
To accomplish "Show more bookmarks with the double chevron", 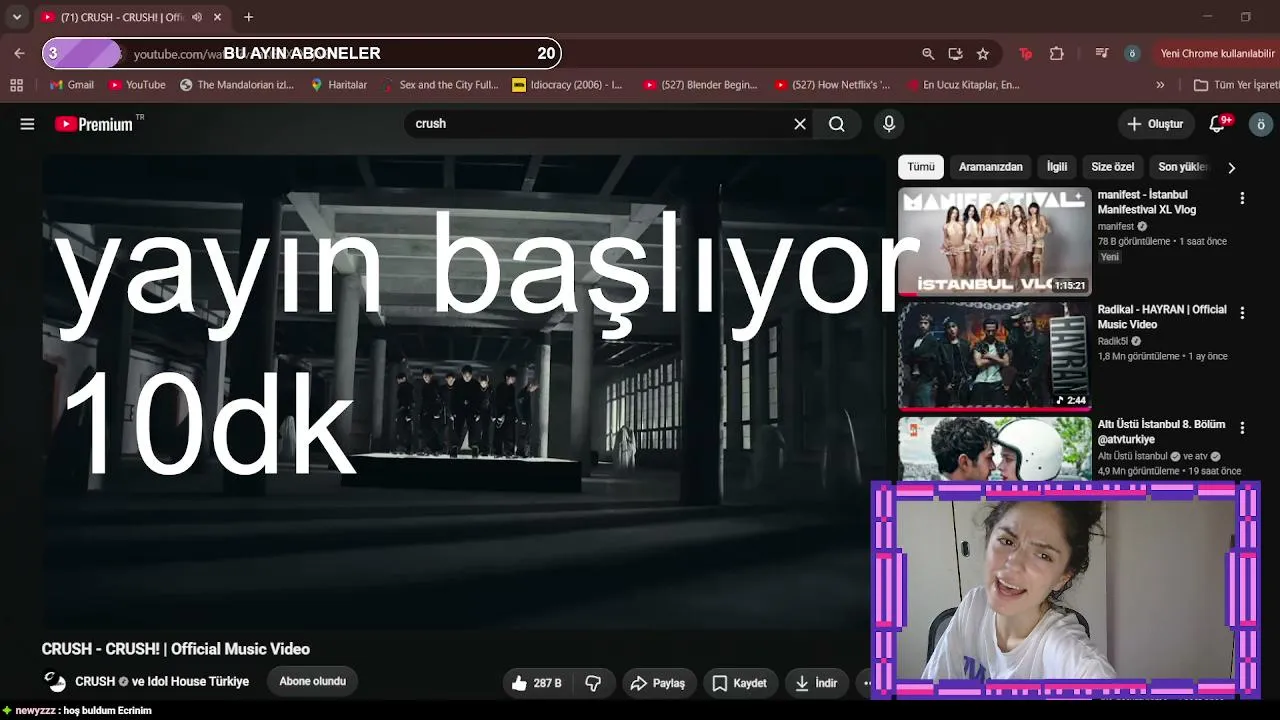I will 1160,85.
